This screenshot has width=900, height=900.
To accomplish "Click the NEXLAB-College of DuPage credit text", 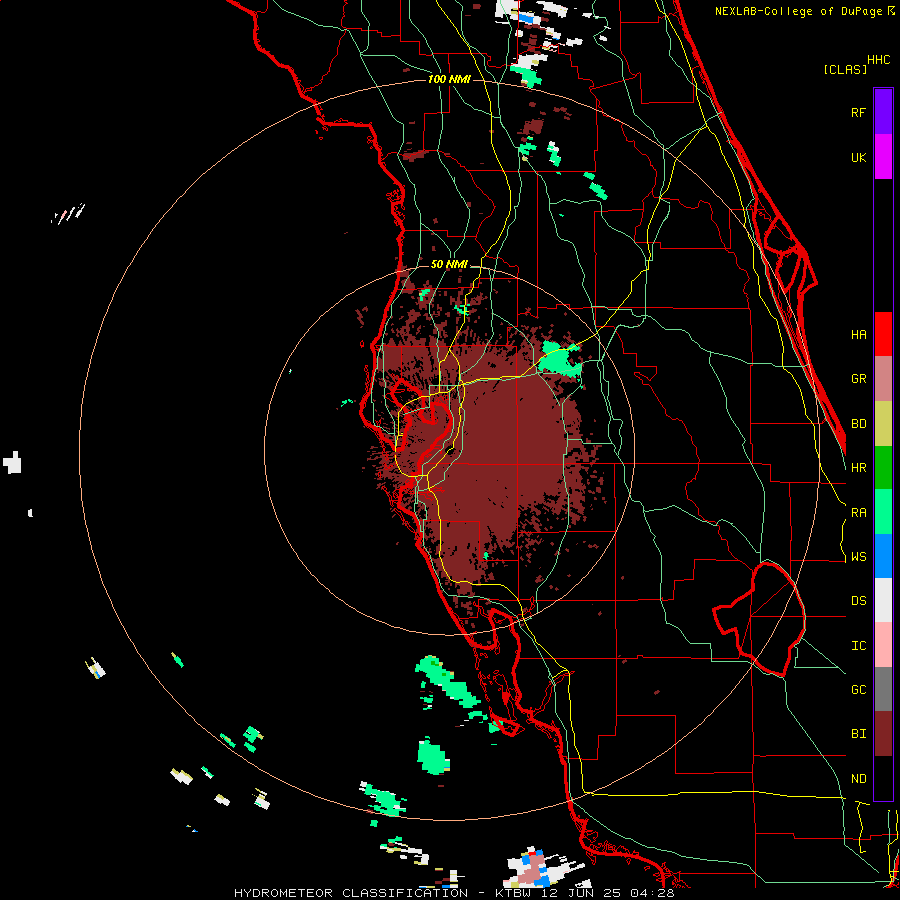I will click(x=800, y=11).
